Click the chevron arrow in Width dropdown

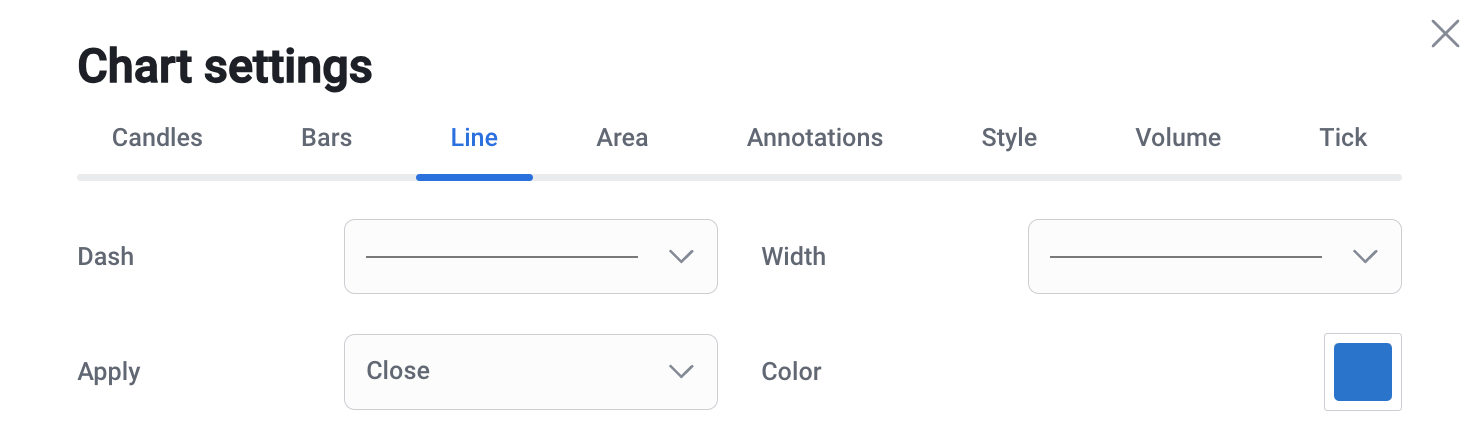point(1365,257)
